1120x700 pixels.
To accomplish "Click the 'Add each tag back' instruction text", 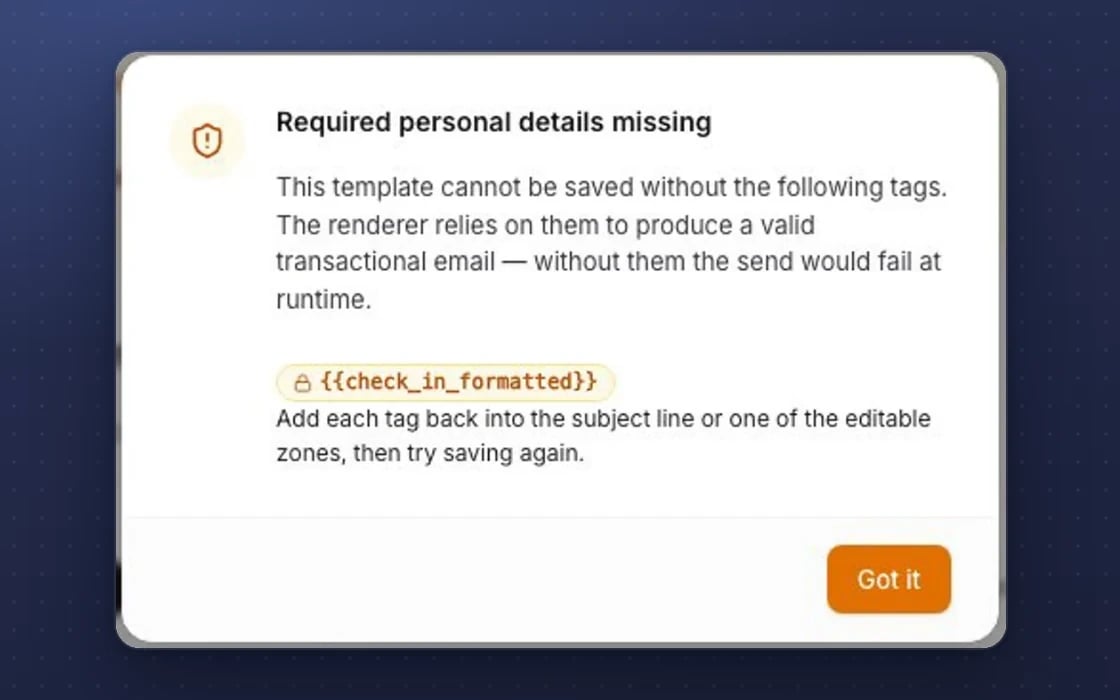I will click(604, 436).
